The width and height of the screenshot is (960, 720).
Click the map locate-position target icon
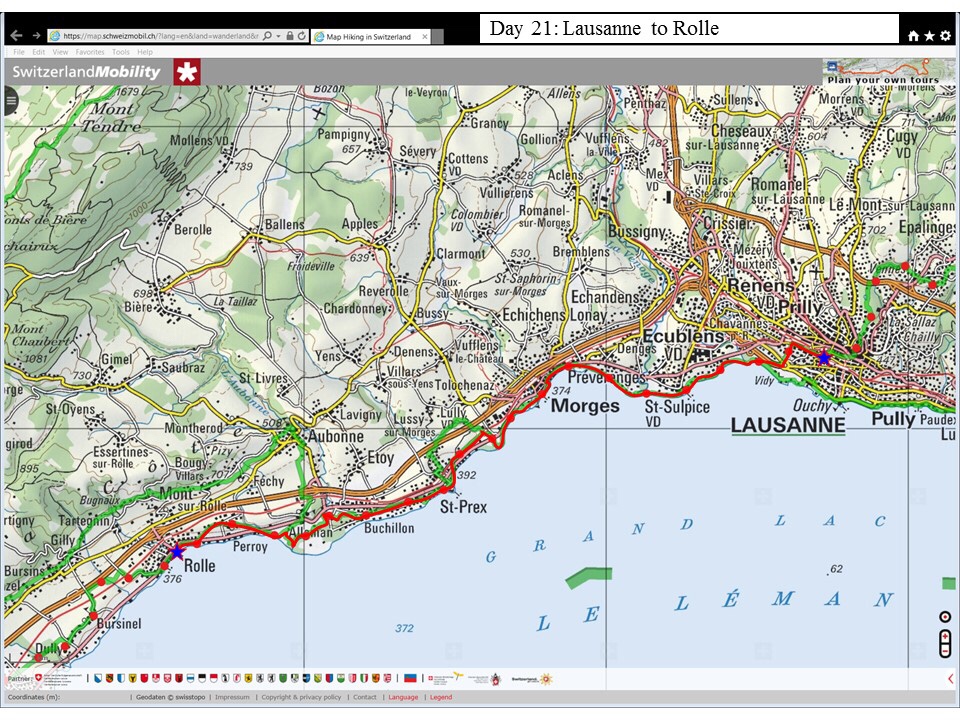945,617
